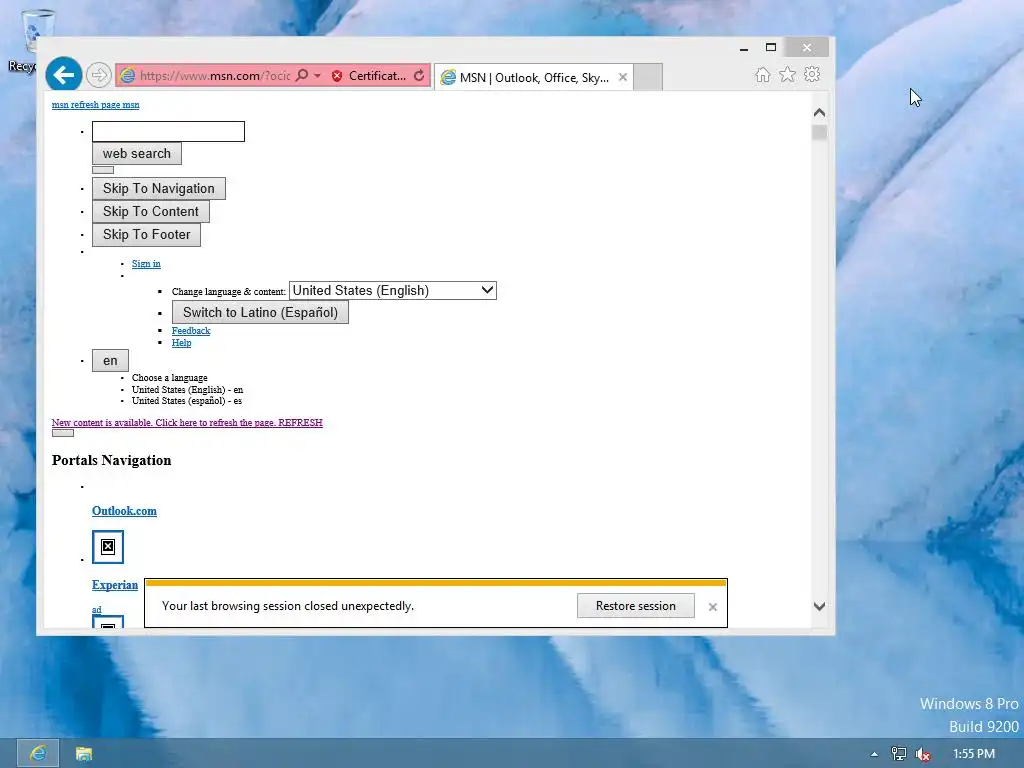
Task: Click the msn.com address bar URL
Action: coord(214,76)
